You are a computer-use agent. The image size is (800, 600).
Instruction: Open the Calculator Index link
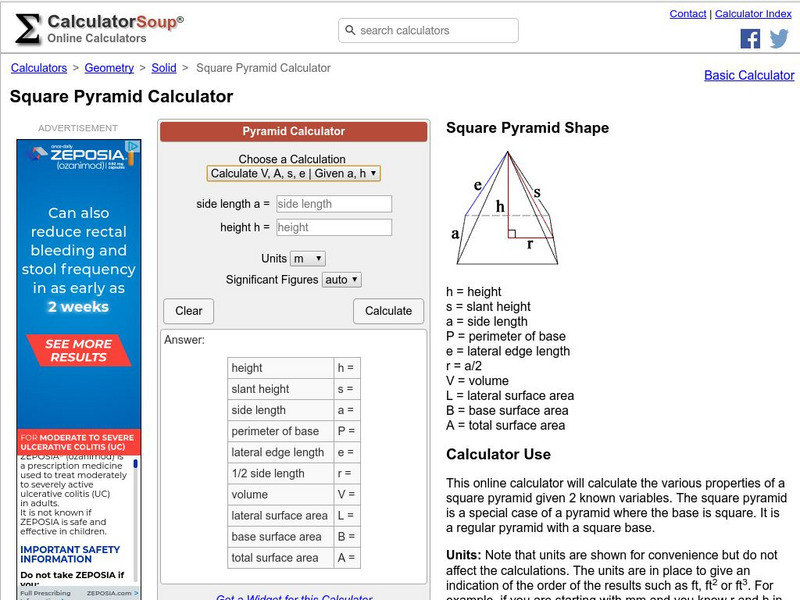click(x=753, y=14)
